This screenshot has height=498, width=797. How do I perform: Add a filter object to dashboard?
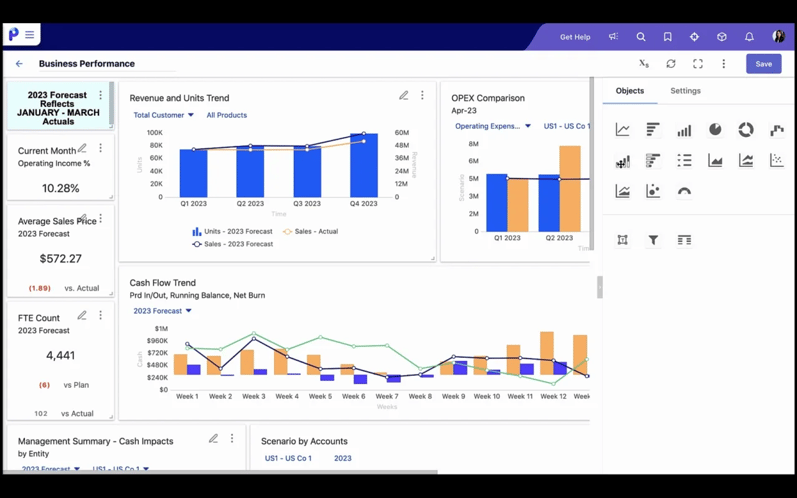pos(653,240)
